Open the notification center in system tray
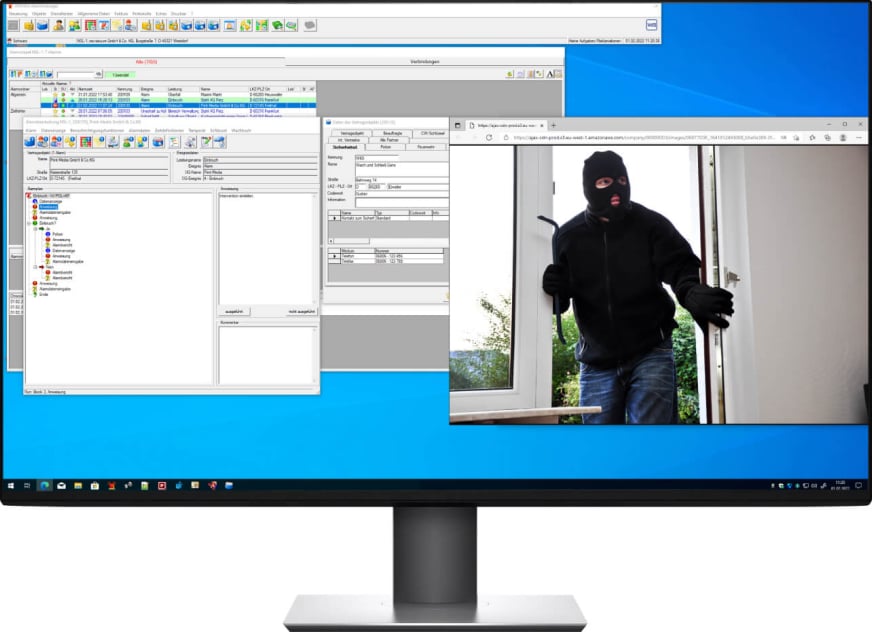 (x=859, y=486)
